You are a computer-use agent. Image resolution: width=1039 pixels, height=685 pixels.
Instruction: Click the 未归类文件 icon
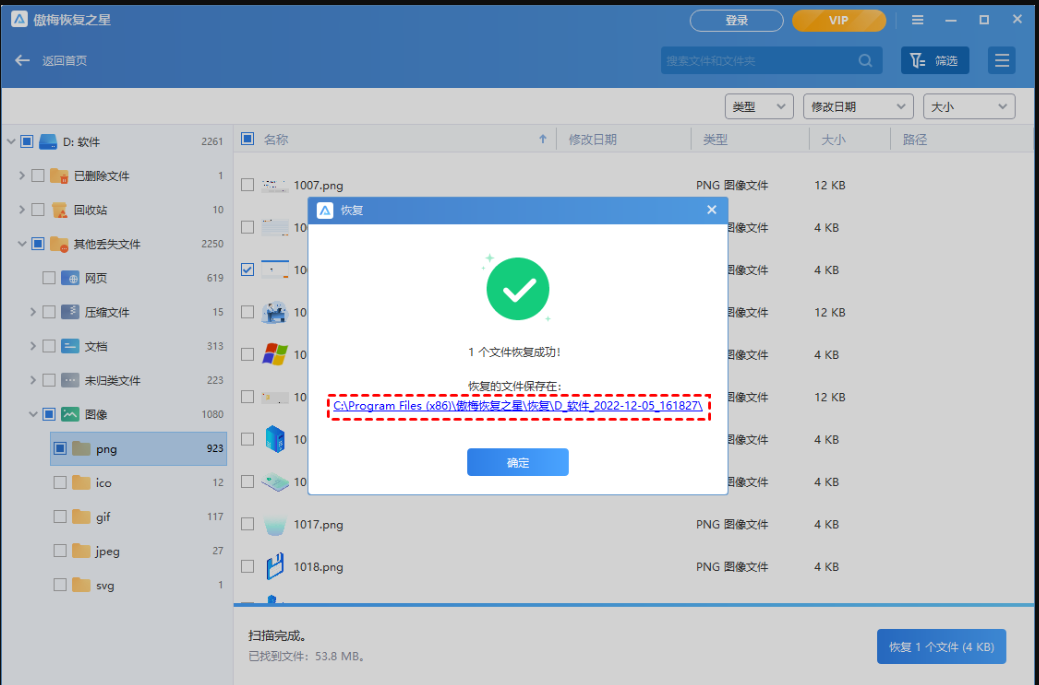70,380
